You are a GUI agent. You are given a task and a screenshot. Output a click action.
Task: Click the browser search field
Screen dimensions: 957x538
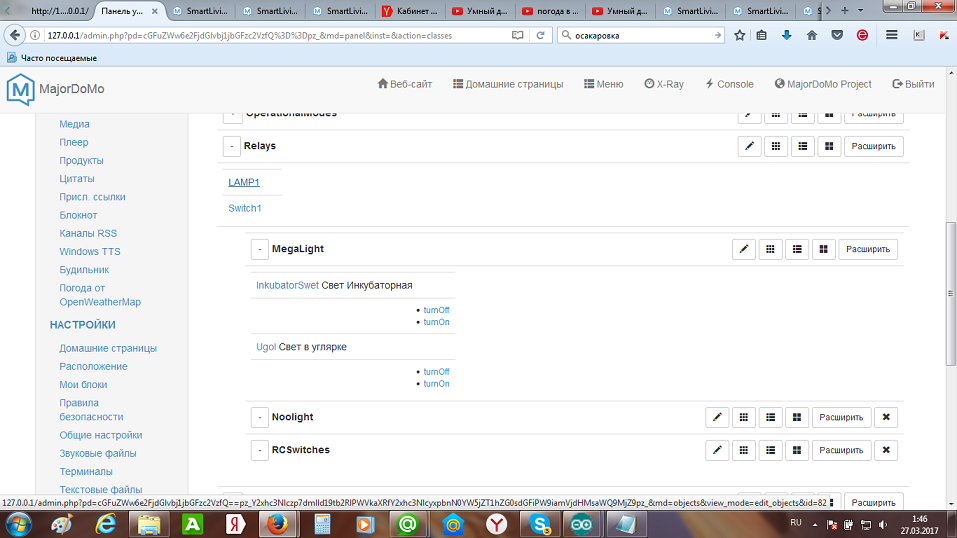click(x=641, y=35)
